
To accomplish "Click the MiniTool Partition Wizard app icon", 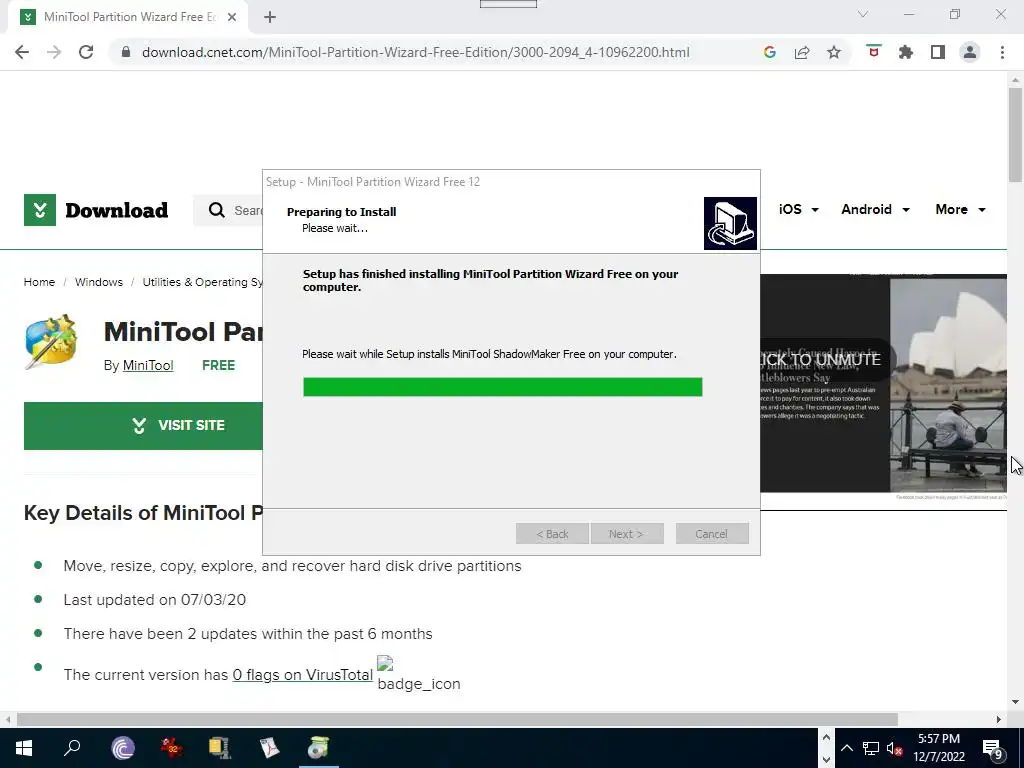I will tap(51, 341).
